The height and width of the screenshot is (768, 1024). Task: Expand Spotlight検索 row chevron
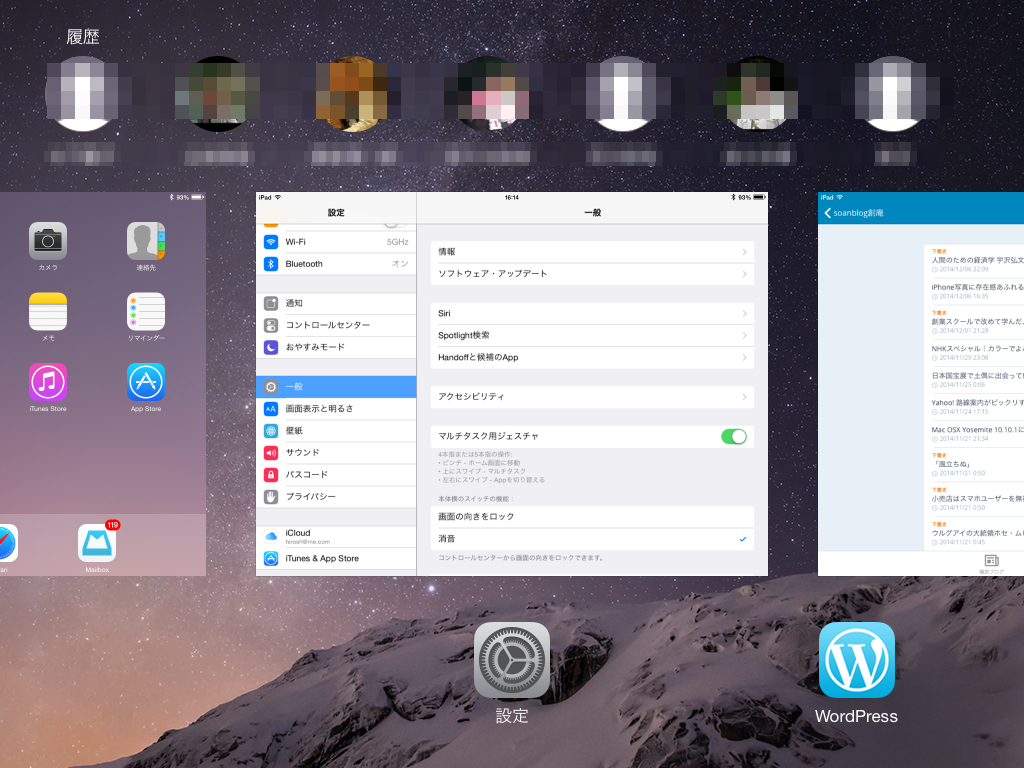click(744, 336)
